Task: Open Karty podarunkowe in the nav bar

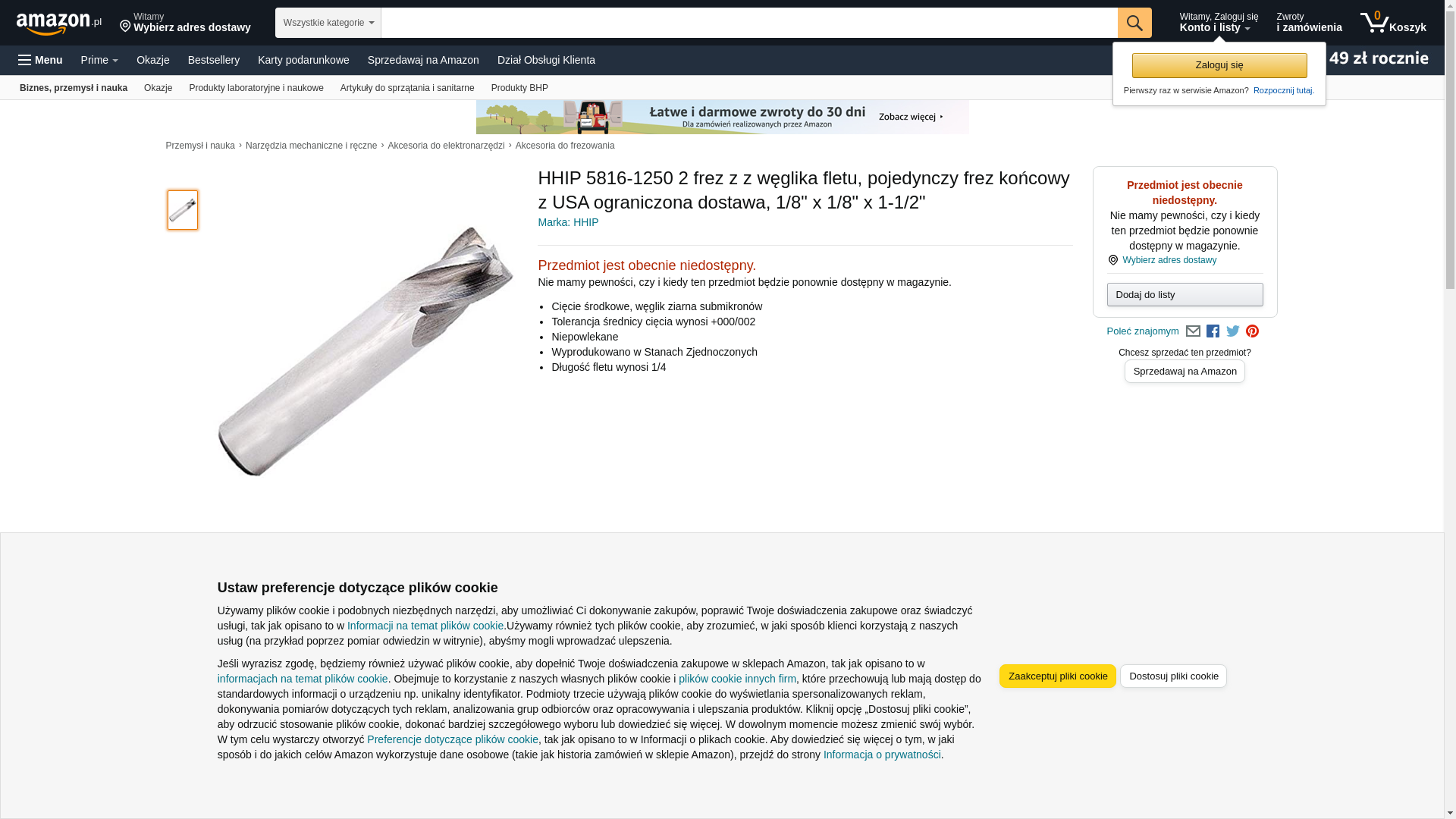Action: (303, 60)
